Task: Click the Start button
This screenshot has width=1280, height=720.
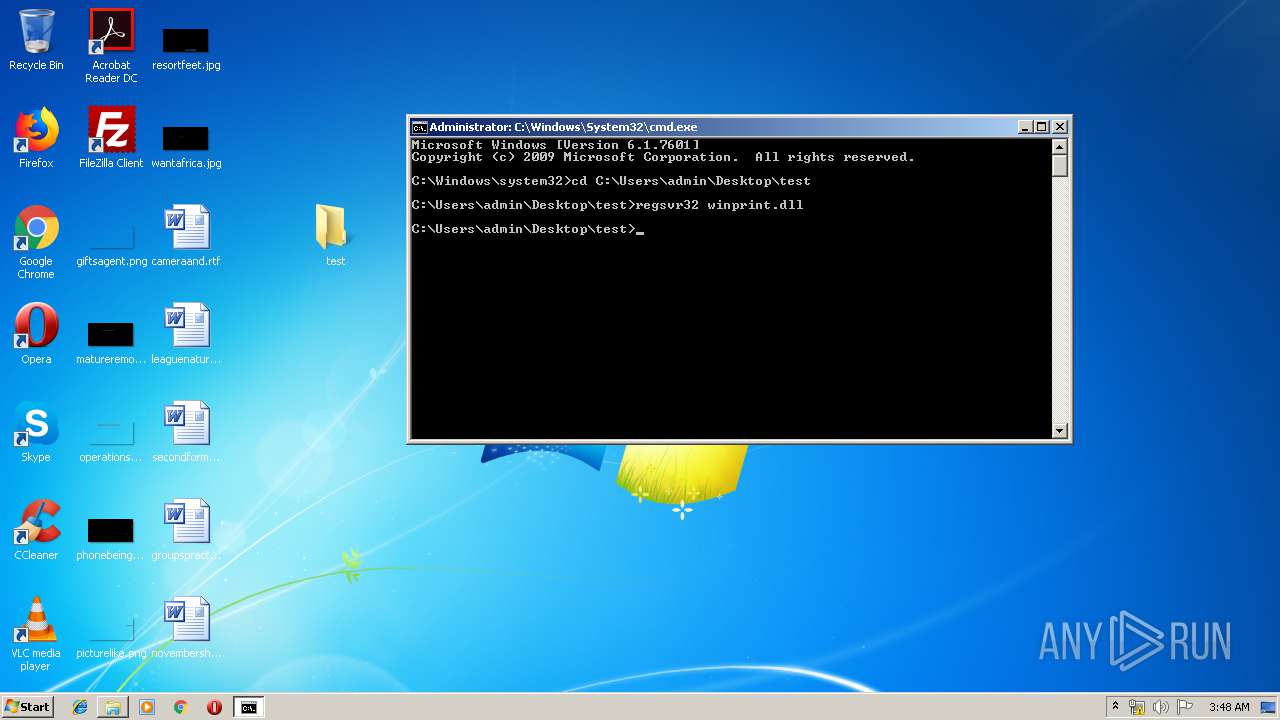Action: [x=27, y=707]
